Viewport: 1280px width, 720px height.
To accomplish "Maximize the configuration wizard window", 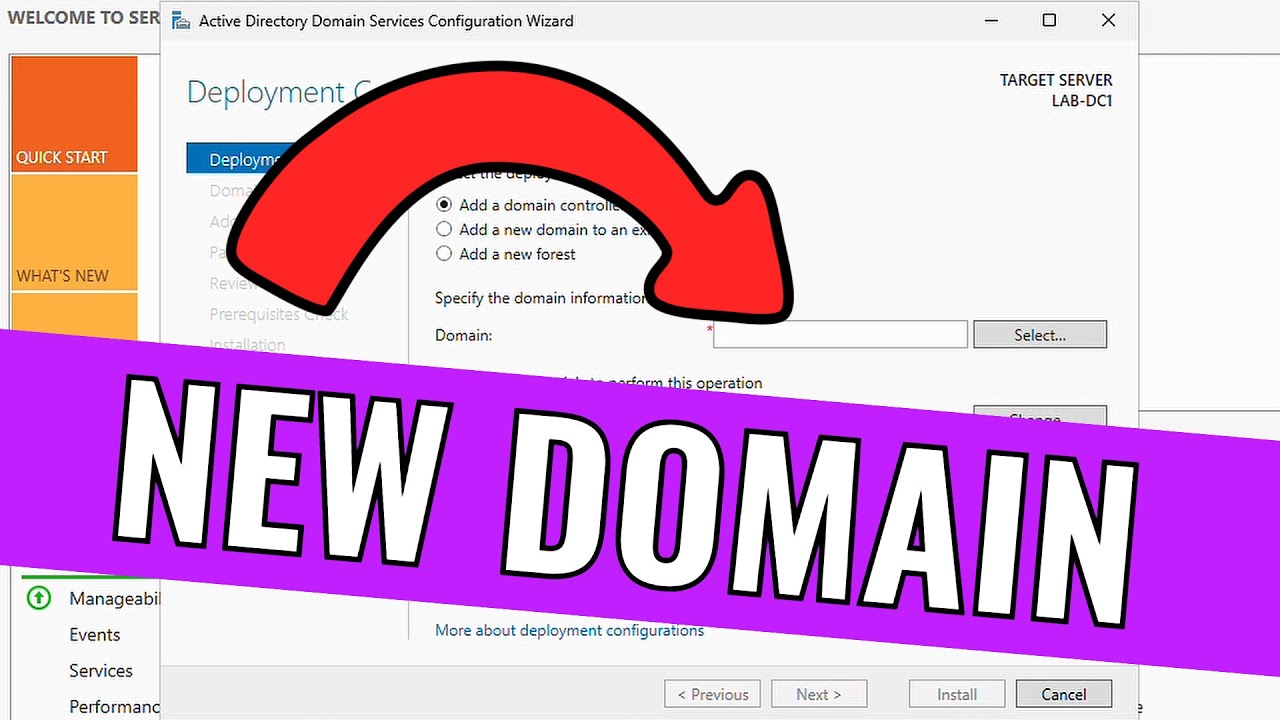I will pos(1049,20).
